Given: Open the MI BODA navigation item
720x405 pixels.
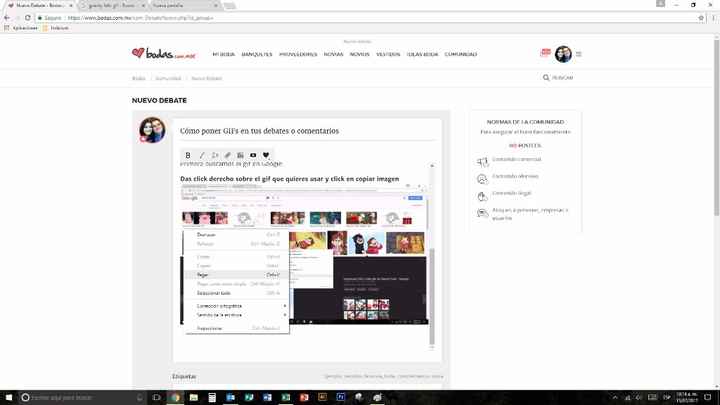Looking at the screenshot, I should point(224,54).
